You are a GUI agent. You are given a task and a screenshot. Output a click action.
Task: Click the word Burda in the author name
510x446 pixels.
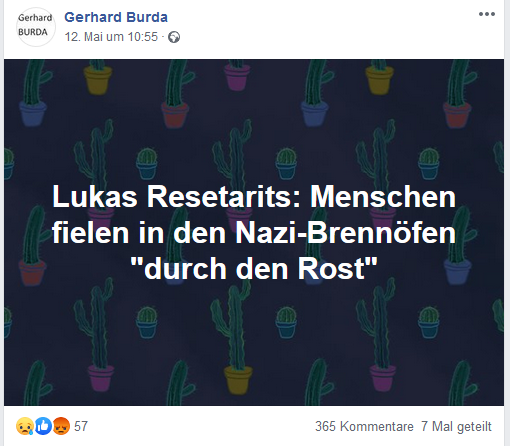click(x=147, y=17)
